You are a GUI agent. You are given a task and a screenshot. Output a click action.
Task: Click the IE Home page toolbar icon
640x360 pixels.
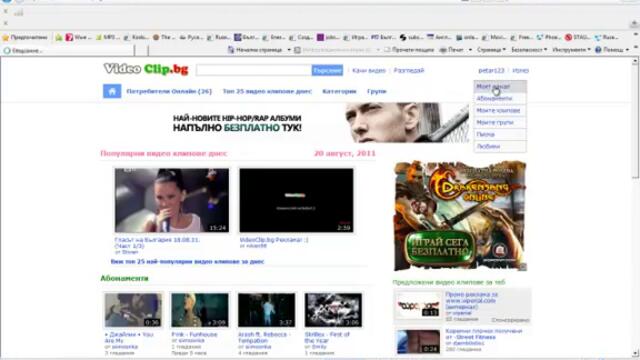(x=231, y=50)
